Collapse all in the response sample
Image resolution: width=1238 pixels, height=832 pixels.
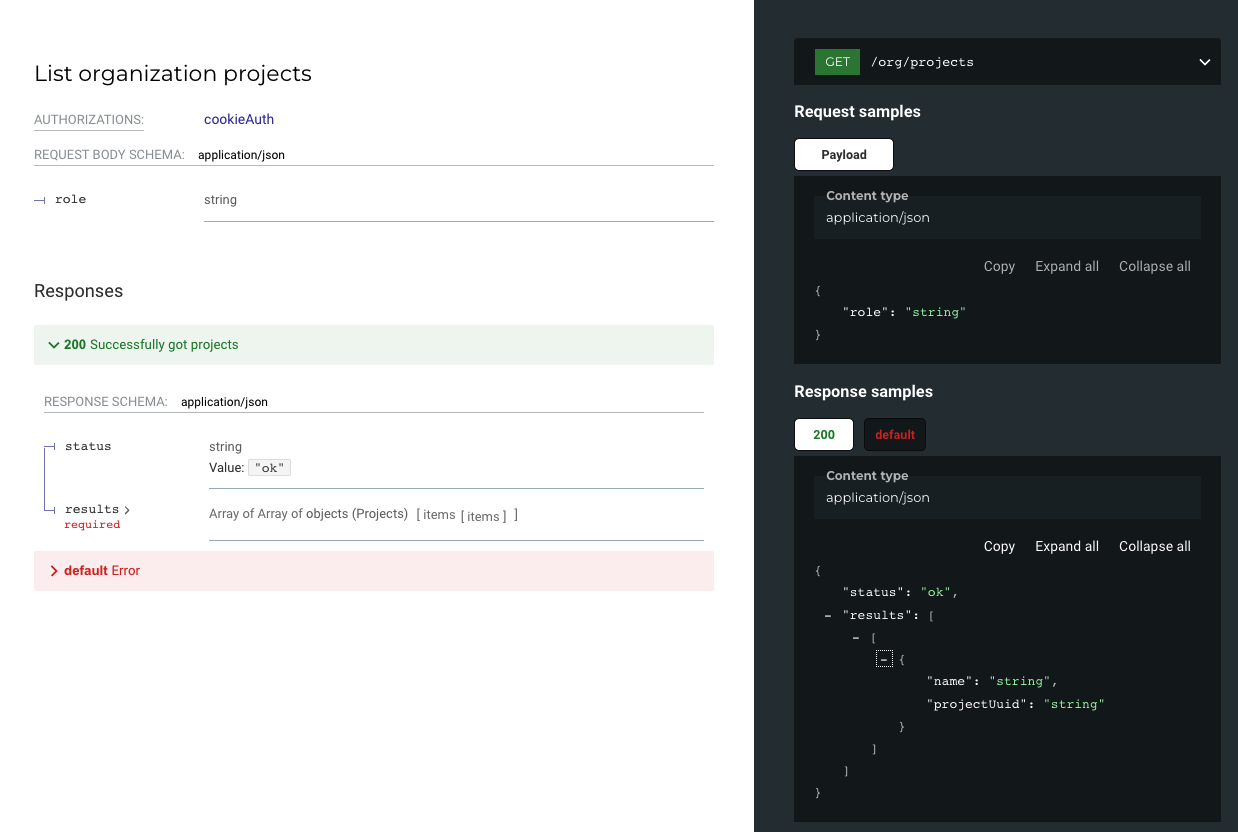(1155, 546)
